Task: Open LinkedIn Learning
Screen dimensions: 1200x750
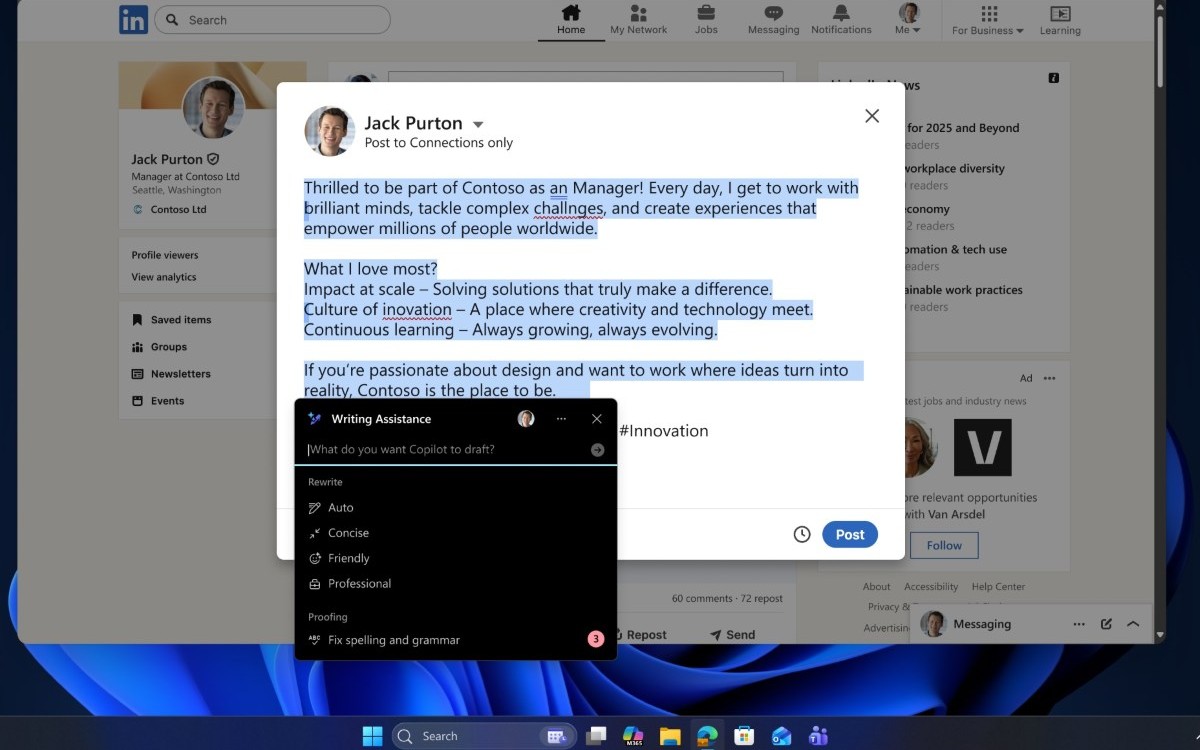Action: [1059, 20]
